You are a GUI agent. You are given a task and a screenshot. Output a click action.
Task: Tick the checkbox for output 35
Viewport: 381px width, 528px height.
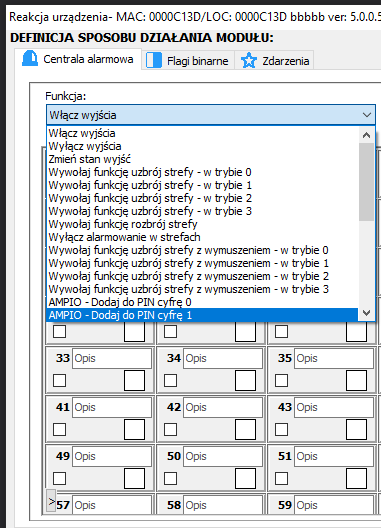pos(282,381)
